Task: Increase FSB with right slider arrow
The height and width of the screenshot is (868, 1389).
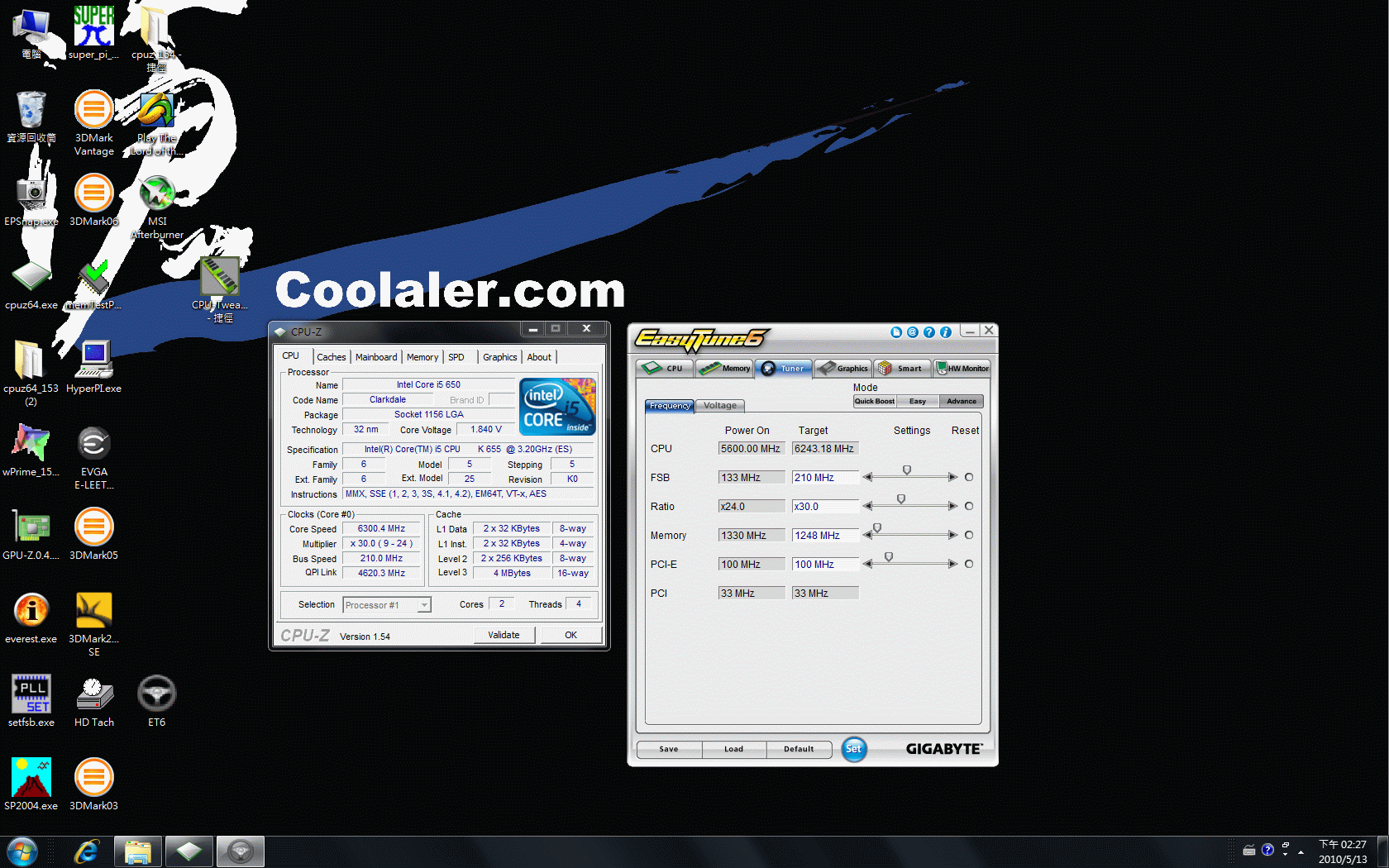Action: coord(952,477)
